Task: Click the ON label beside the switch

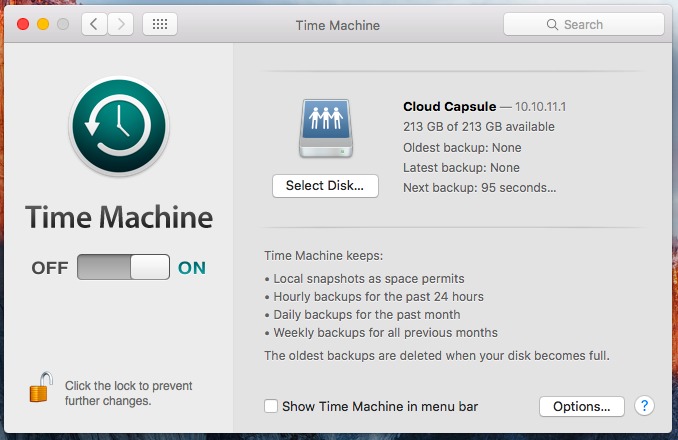Action: pyautogui.click(x=192, y=268)
